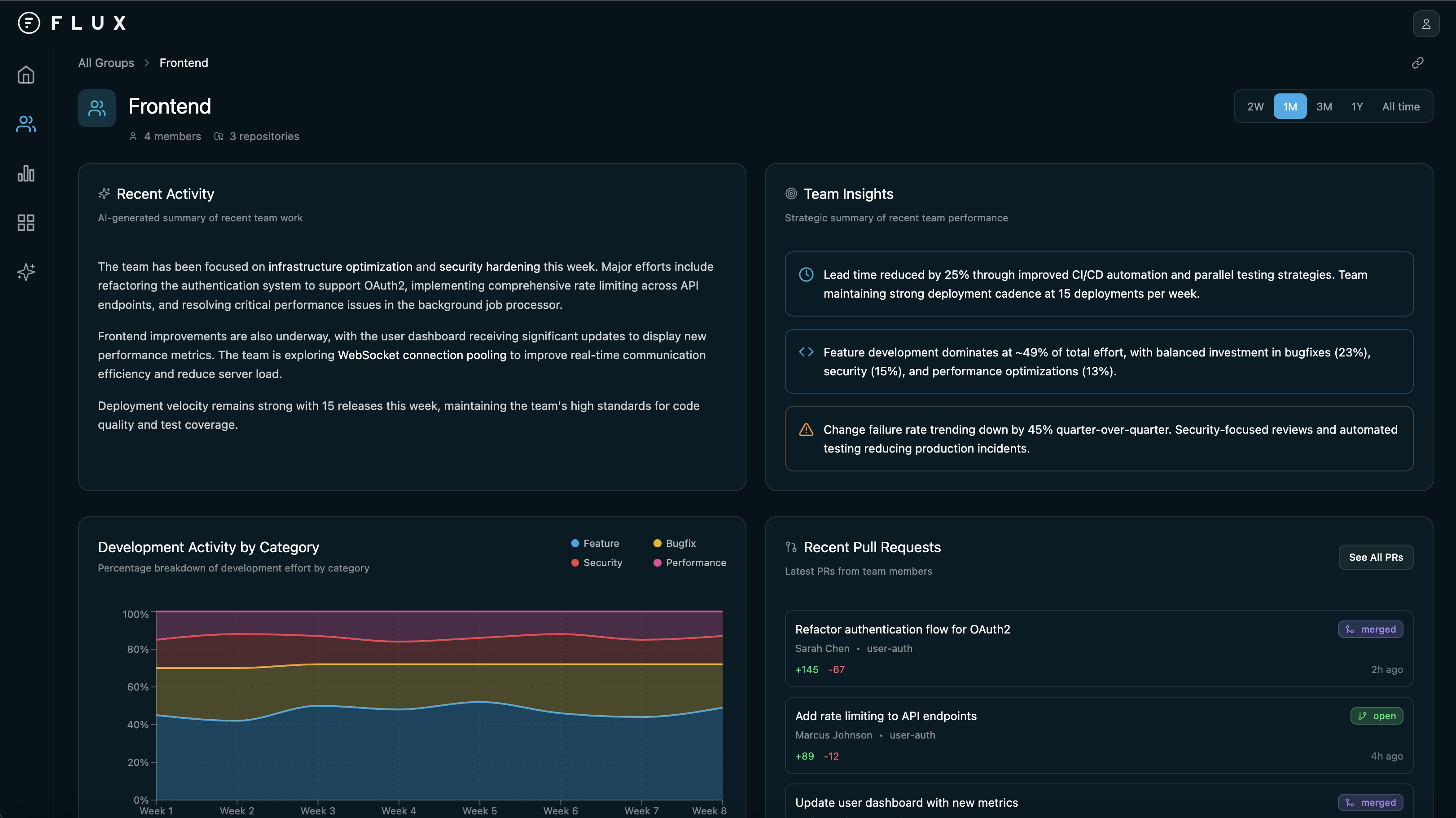Open the grid dashboard sidebar icon
This screenshot has width=1456, height=818.
pos(26,223)
